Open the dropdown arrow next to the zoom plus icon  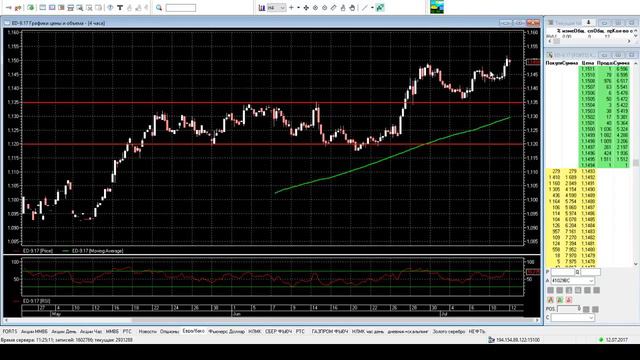pos(298,8)
